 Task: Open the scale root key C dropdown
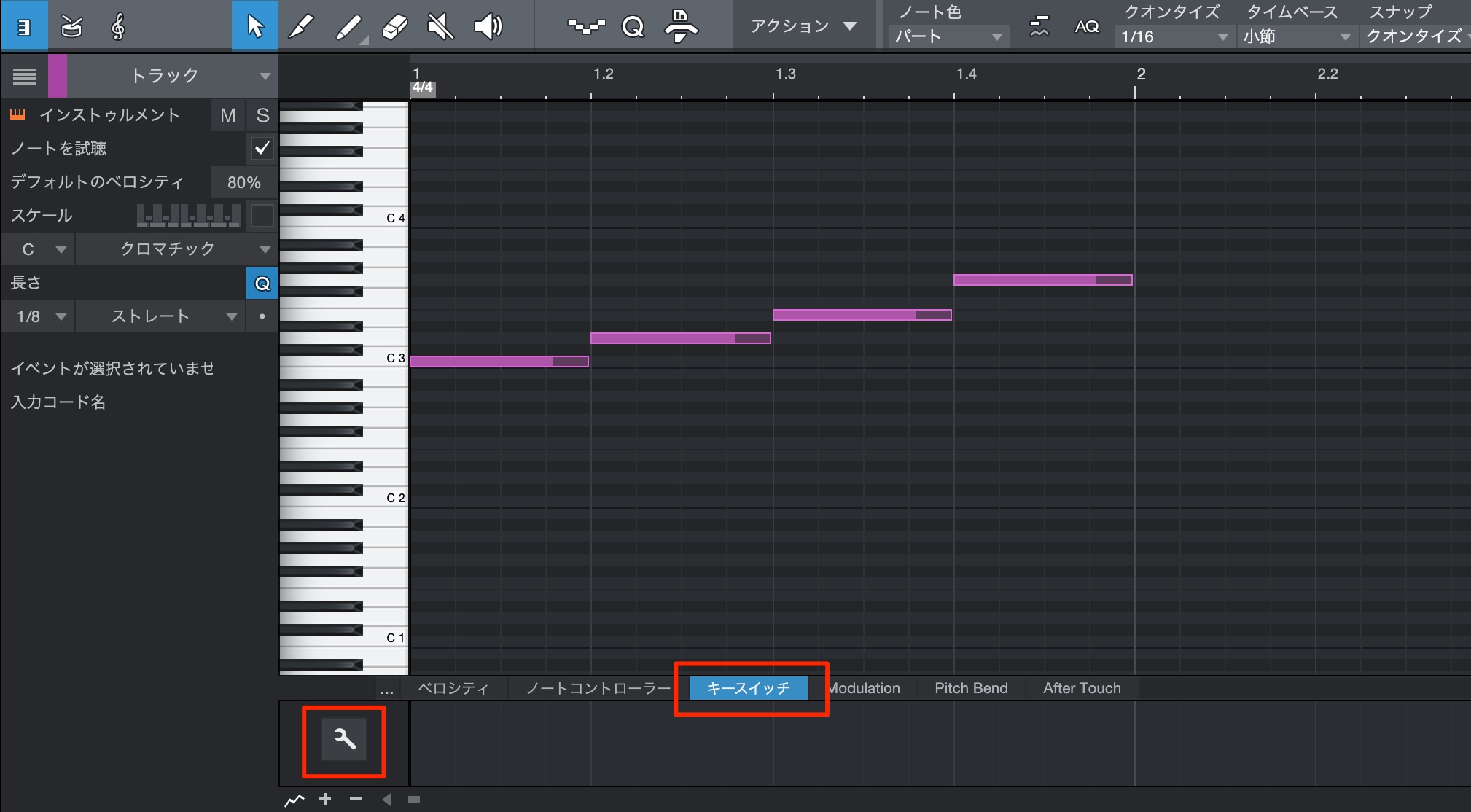39,249
